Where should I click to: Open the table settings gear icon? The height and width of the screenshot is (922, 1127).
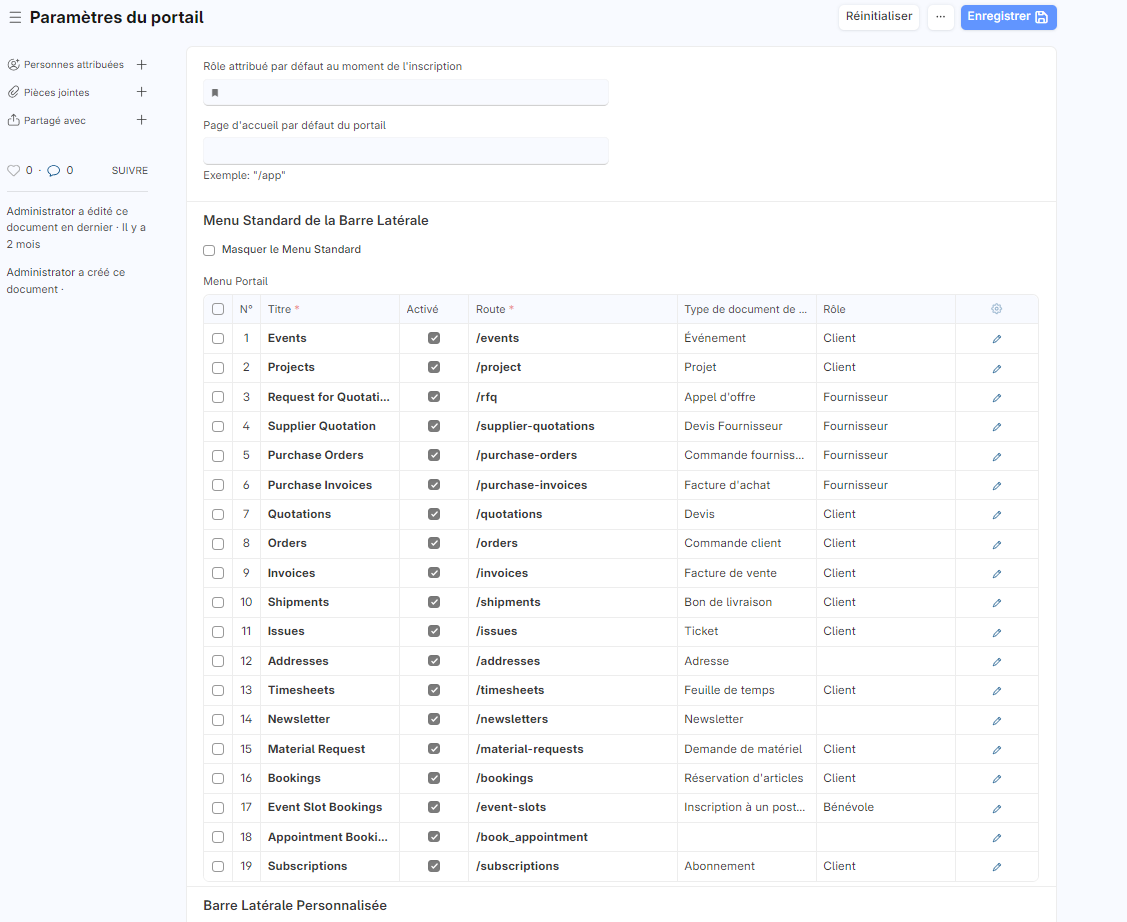tap(996, 309)
